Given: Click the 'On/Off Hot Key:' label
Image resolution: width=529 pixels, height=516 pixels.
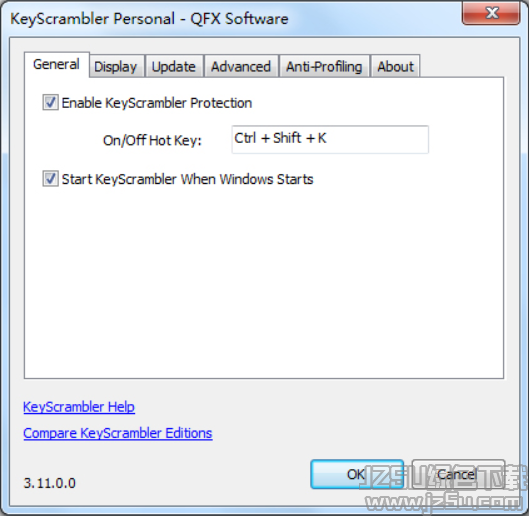Looking at the screenshot, I should click(152, 140).
